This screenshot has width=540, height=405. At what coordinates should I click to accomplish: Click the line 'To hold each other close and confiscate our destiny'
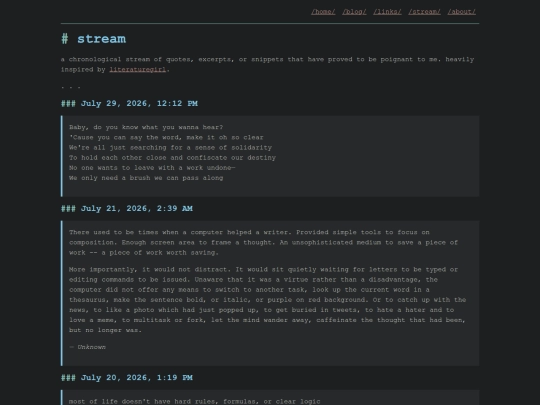172,158
